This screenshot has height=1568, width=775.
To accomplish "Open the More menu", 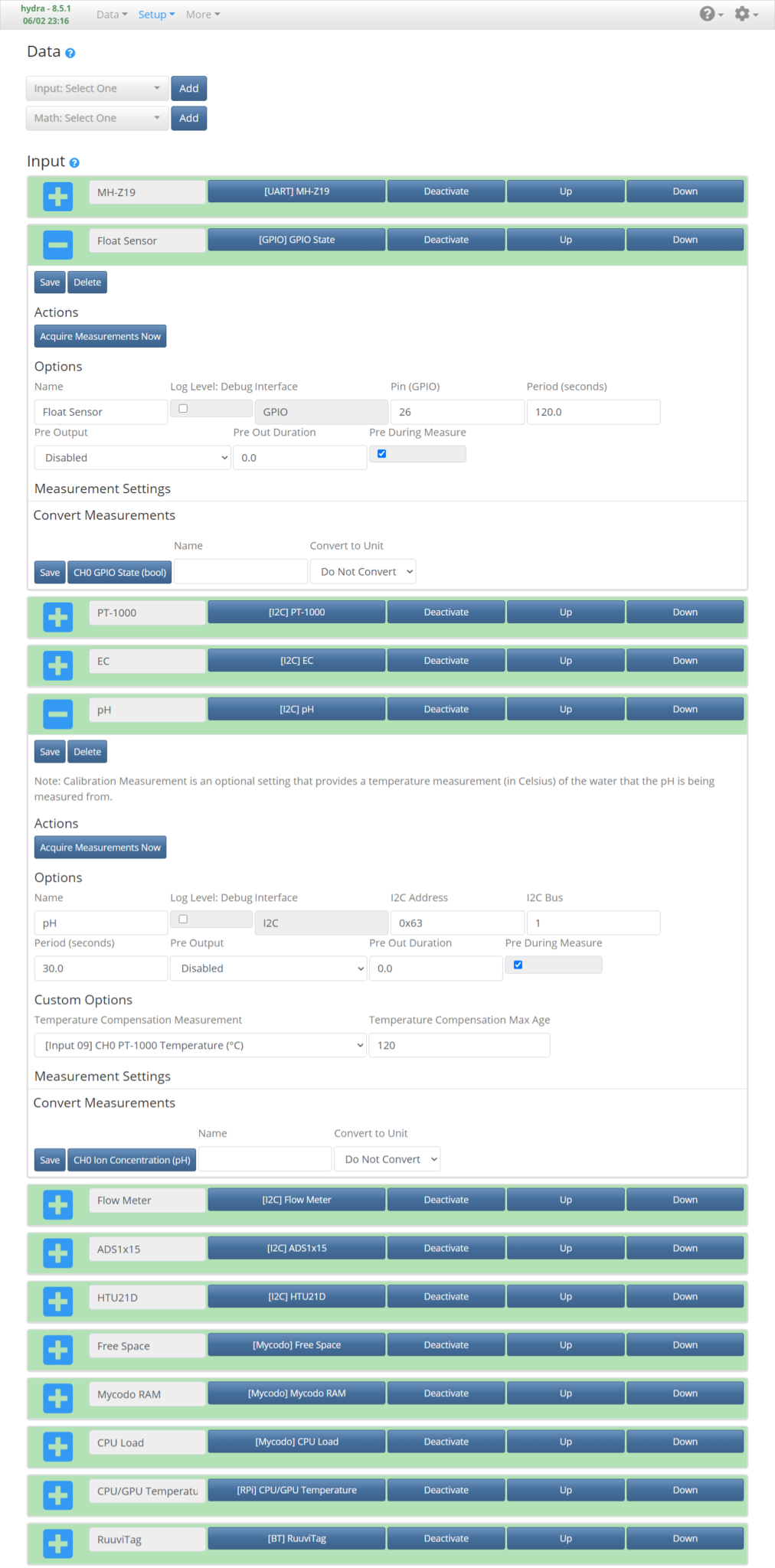I will click(x=202, y=15).
